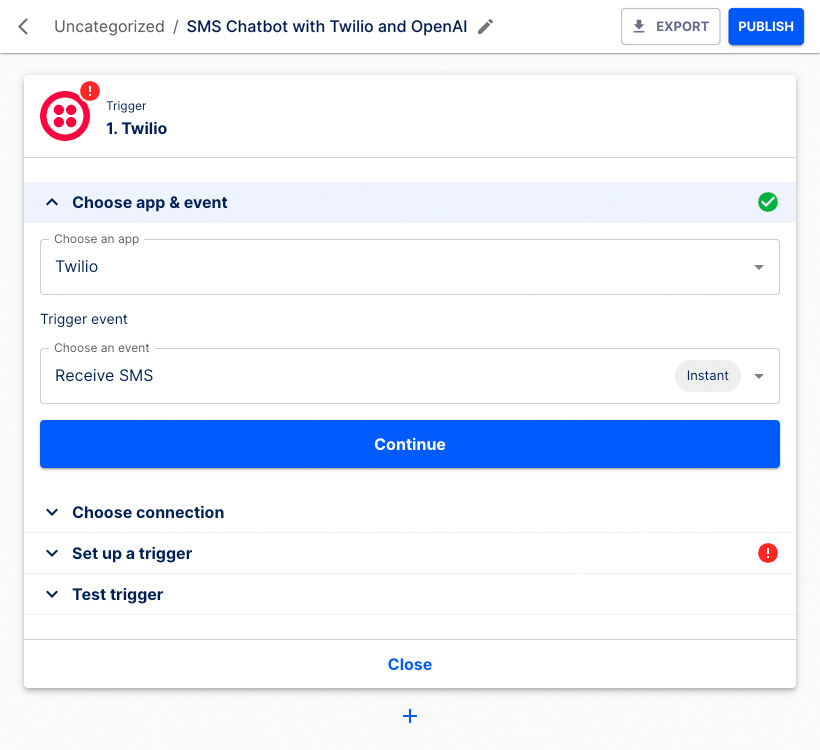Open the Uncategorized folder breadcrumb
This screenshot has width=820, height=750.
point(109,26)
